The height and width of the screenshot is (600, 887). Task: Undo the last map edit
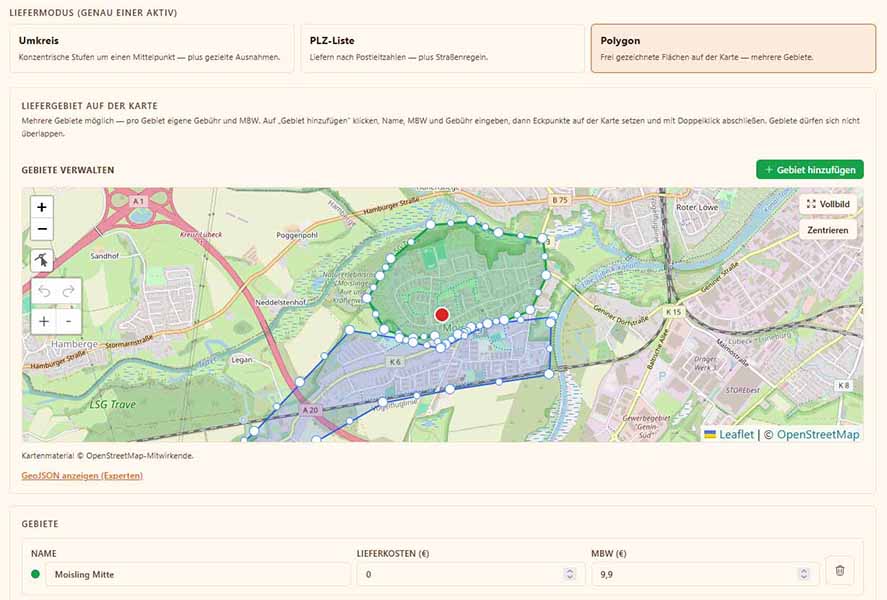(44, 291)
